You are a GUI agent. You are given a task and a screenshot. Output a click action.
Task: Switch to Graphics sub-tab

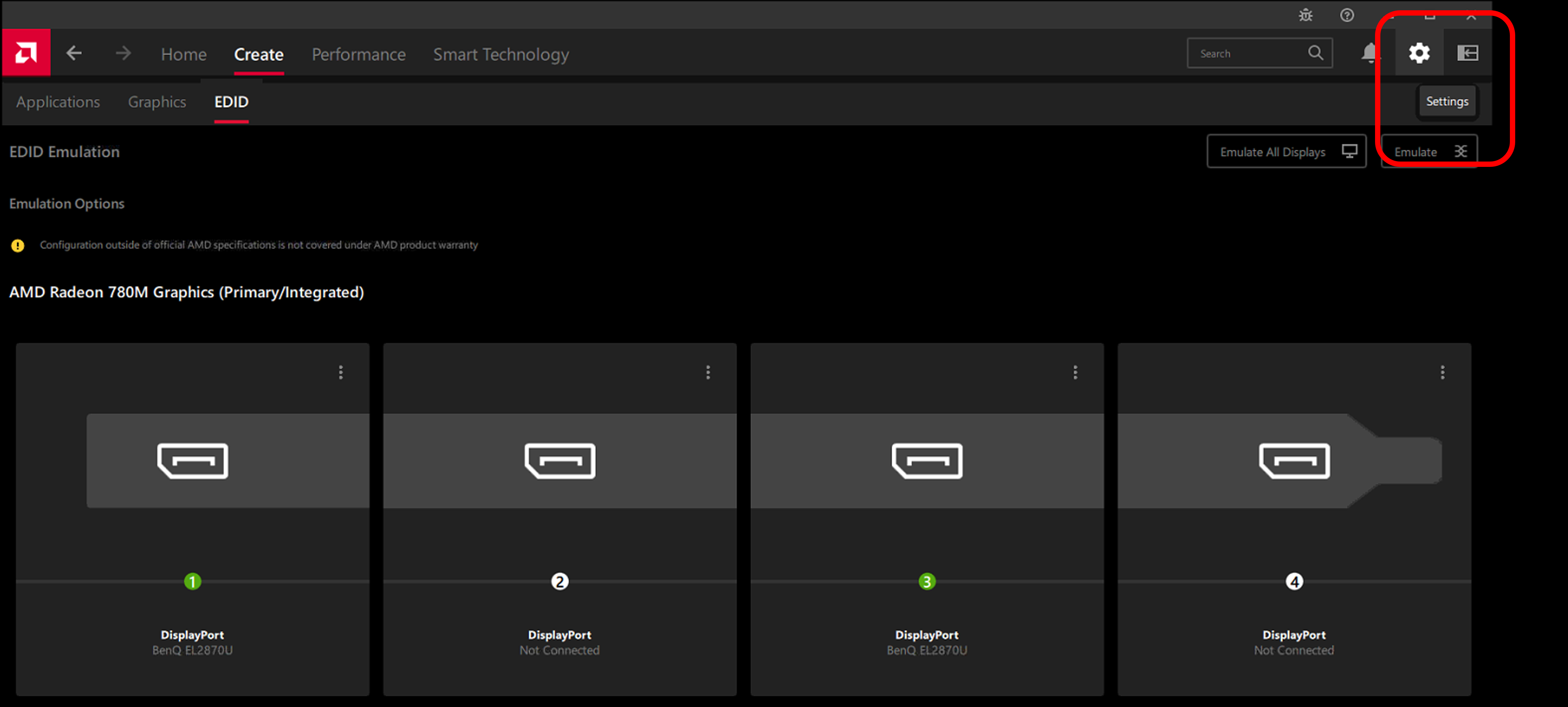[x=157, y=102]
